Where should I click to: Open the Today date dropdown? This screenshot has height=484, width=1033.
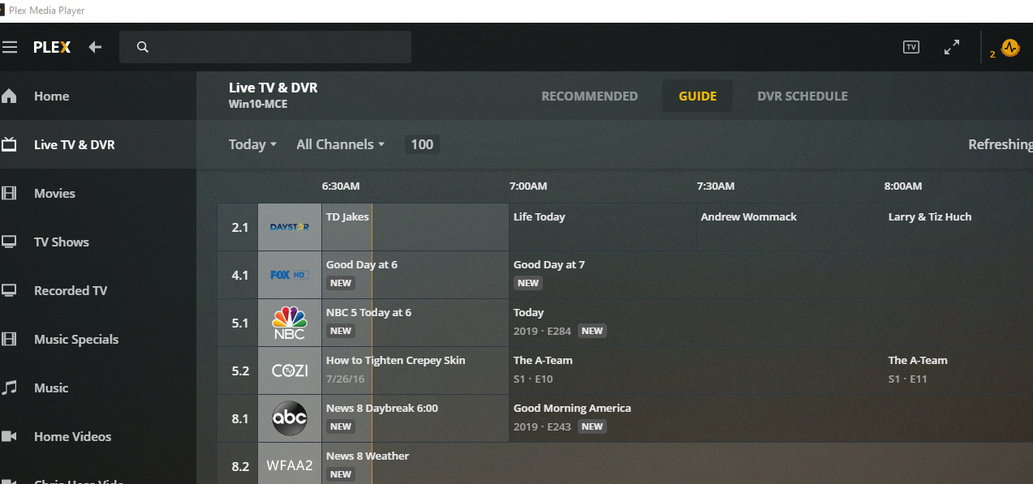[252, 145]
